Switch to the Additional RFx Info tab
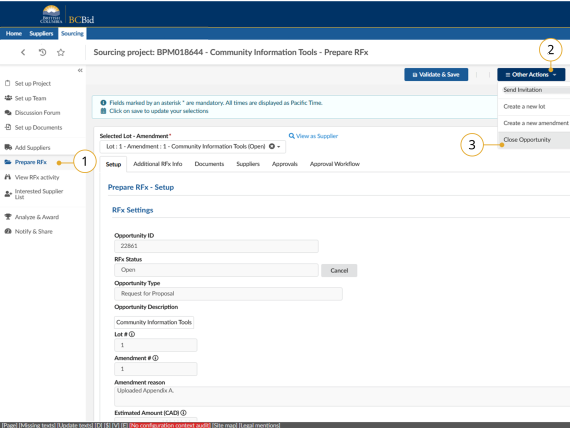 [157, 164]
